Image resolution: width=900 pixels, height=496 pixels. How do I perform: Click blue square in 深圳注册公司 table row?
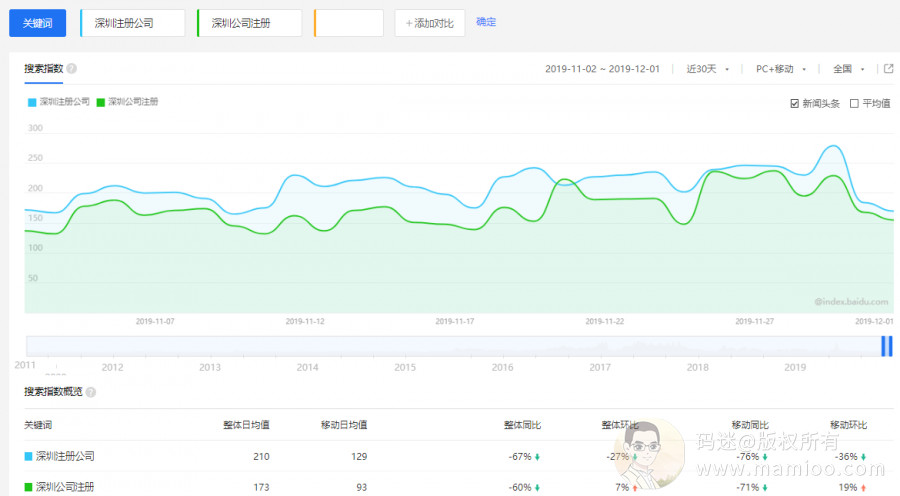click(28, 457)
